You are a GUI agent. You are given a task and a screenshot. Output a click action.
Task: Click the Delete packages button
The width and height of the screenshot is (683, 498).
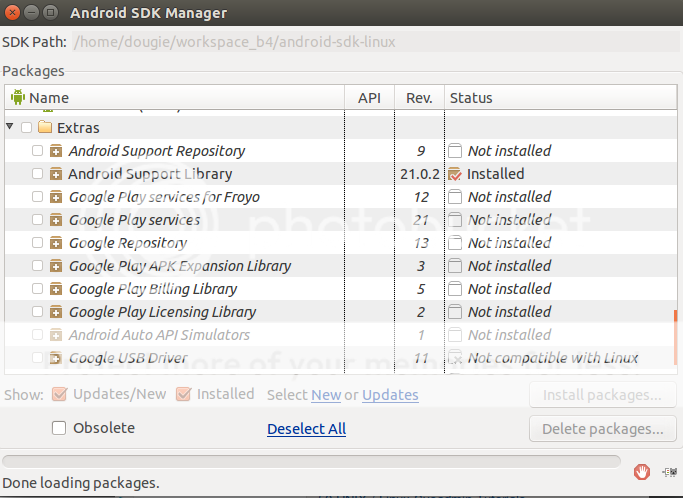603,429
